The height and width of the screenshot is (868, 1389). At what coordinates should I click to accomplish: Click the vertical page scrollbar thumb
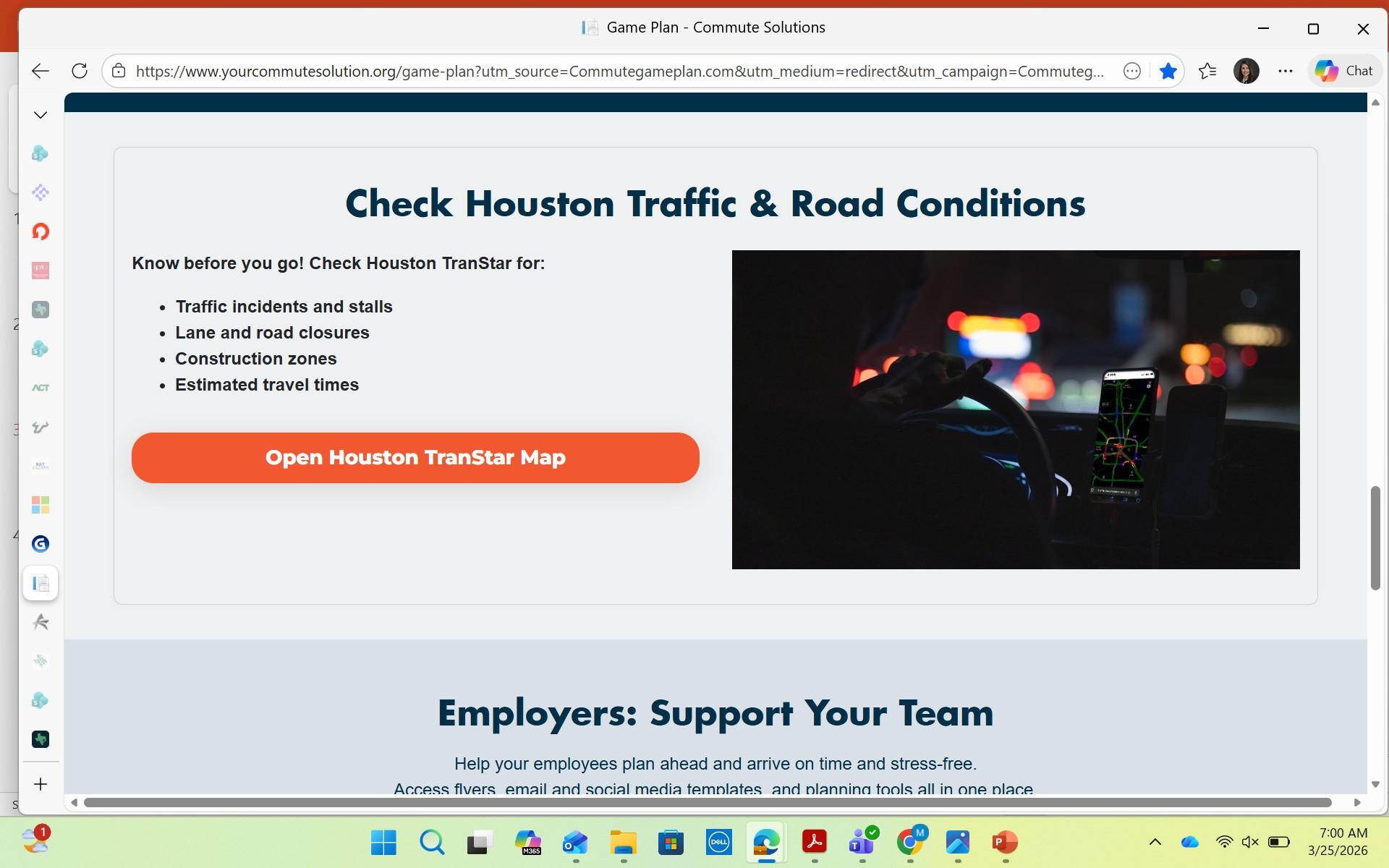pos(1375,538)
